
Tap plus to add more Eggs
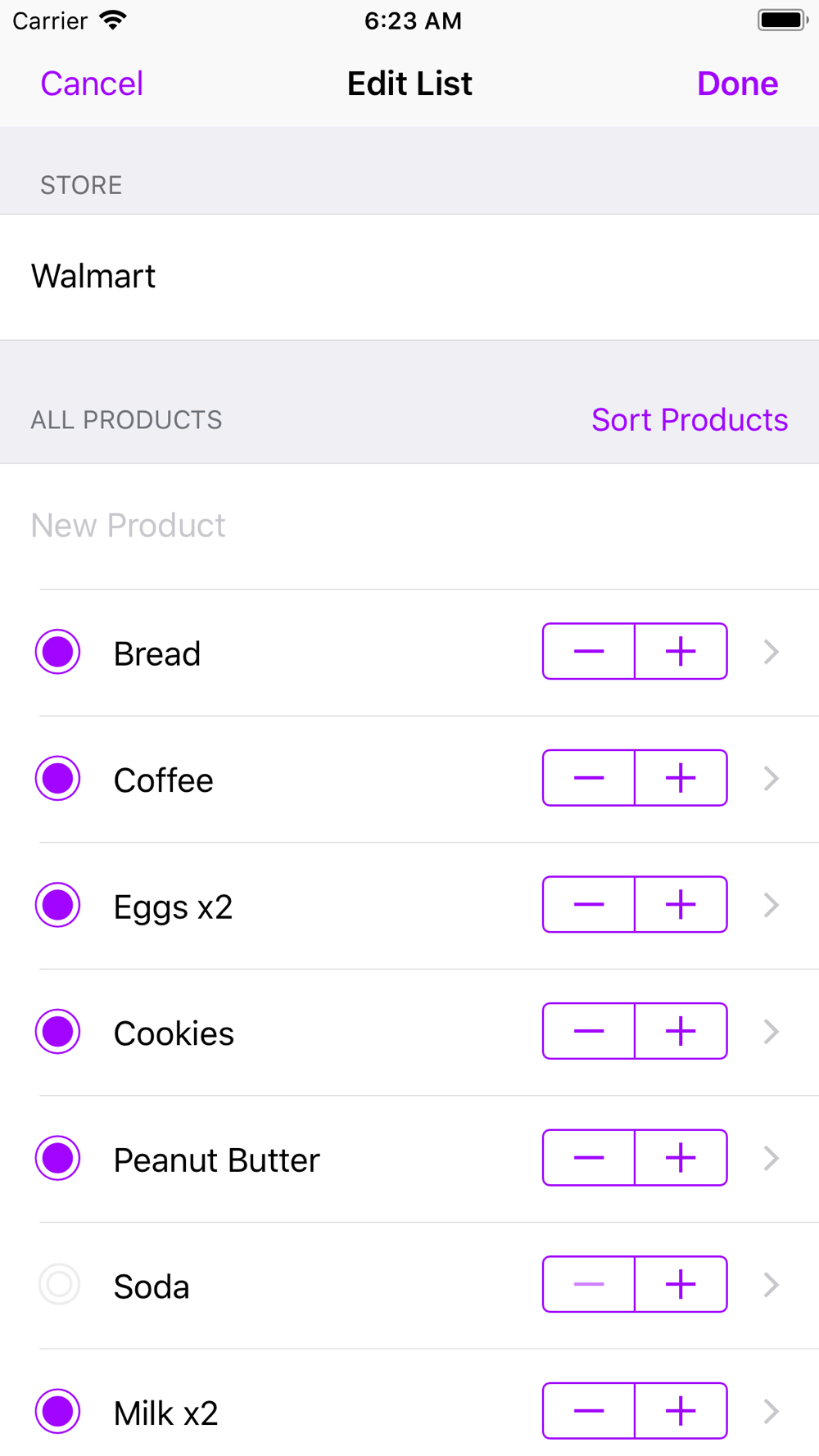click(x=681, y=905)
